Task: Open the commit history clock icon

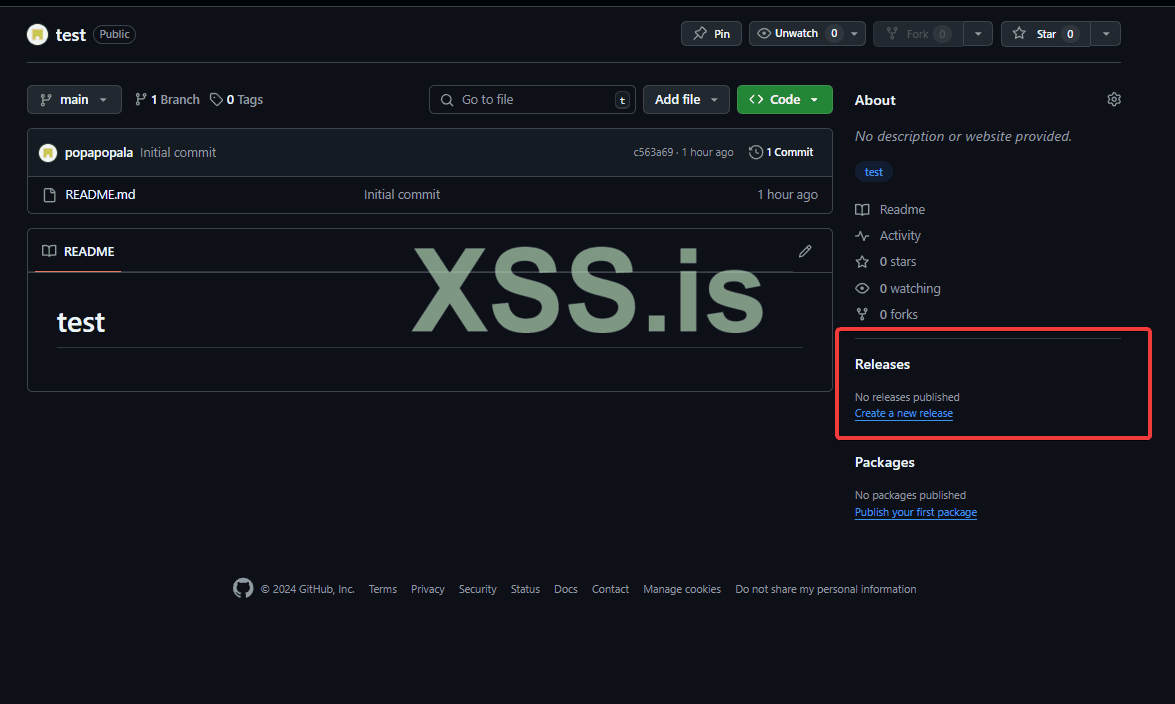Action: coord(755,152)
